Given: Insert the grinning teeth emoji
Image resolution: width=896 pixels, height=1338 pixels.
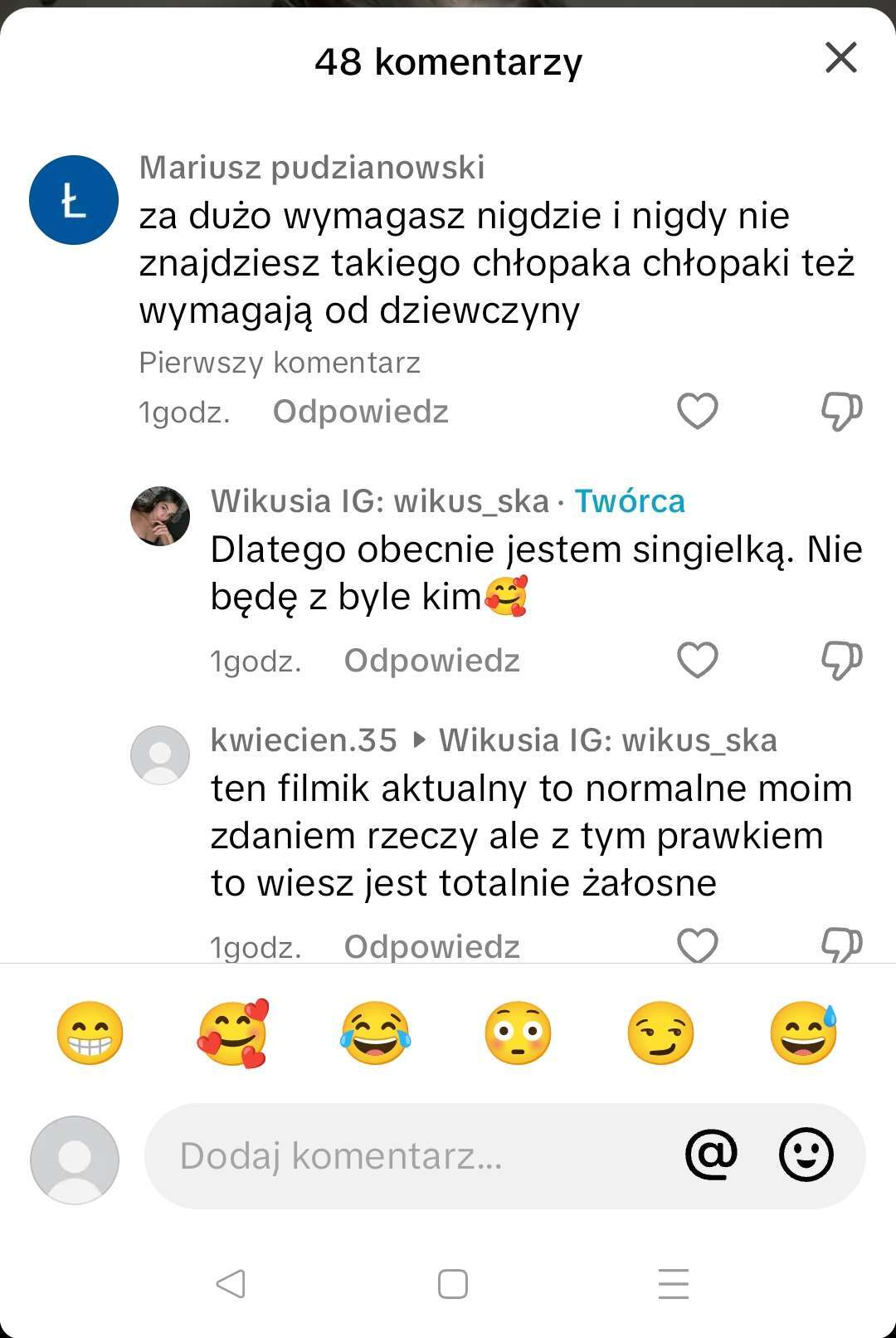Looking at the screenshot, I should coord(90,1033).
